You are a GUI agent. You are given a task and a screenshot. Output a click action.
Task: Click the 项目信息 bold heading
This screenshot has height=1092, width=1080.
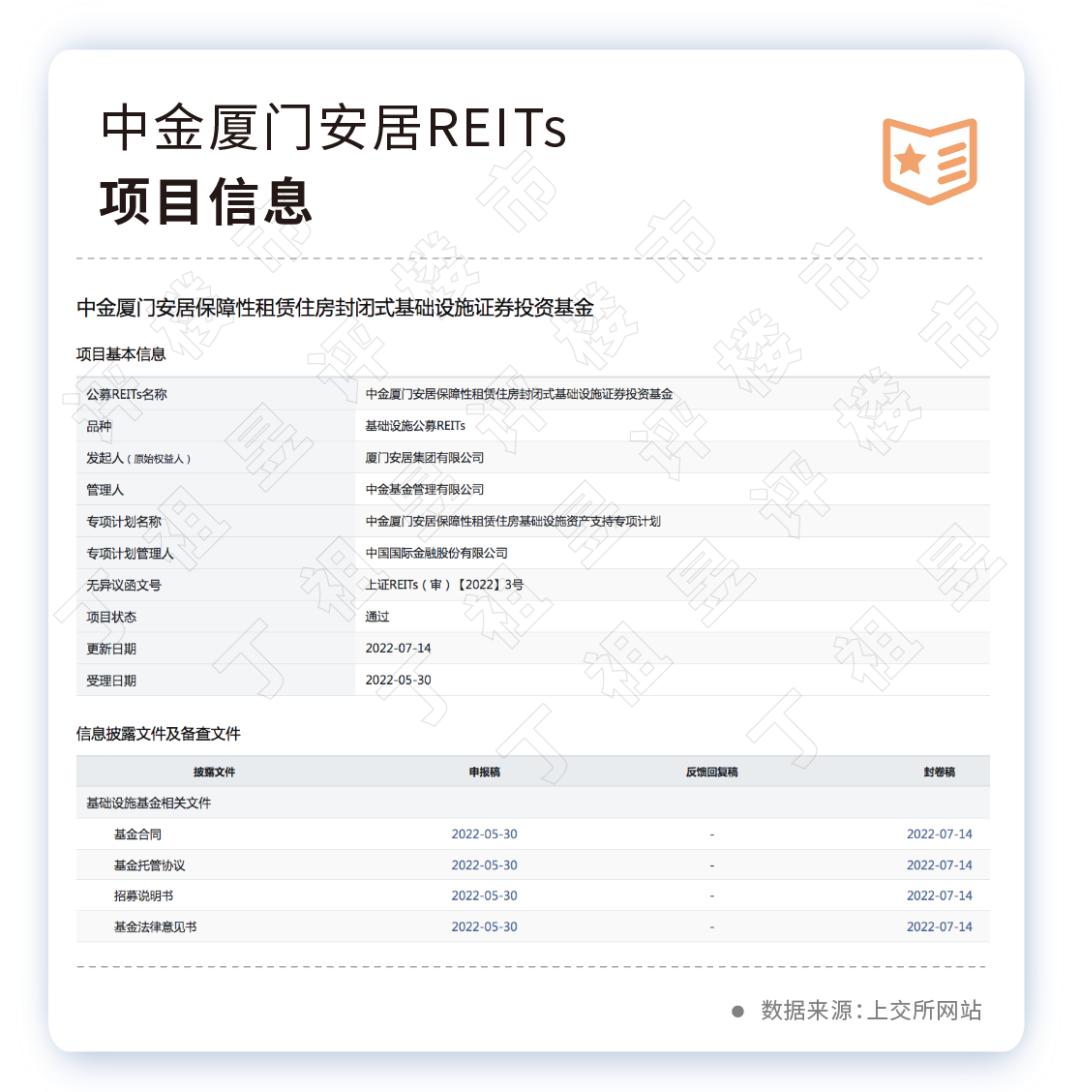tap(206, 201)
